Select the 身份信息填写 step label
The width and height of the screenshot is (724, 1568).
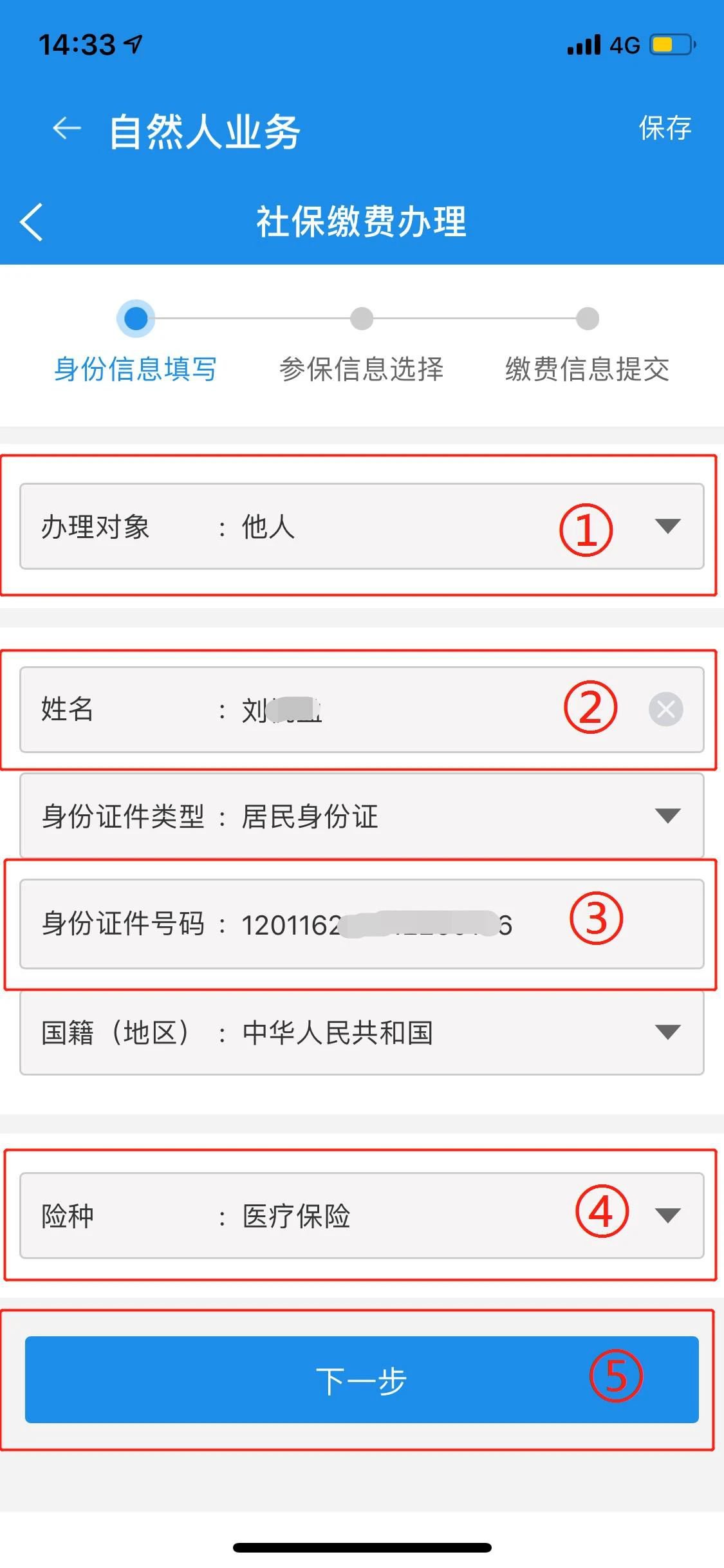pyautogui.click(x=136, y=369)
